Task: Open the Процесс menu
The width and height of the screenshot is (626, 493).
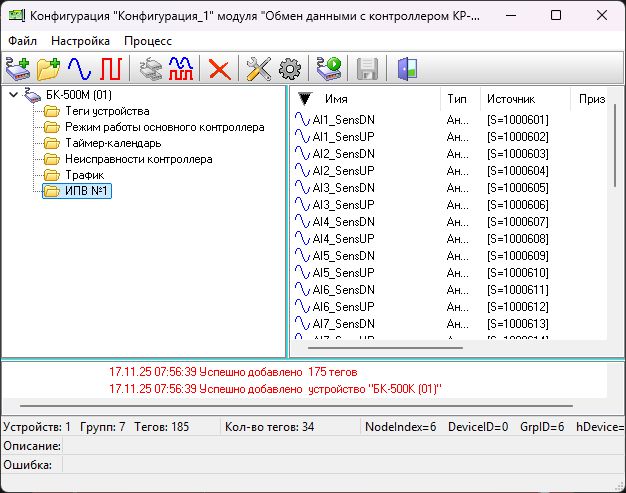Action: (x=148, y=41)
